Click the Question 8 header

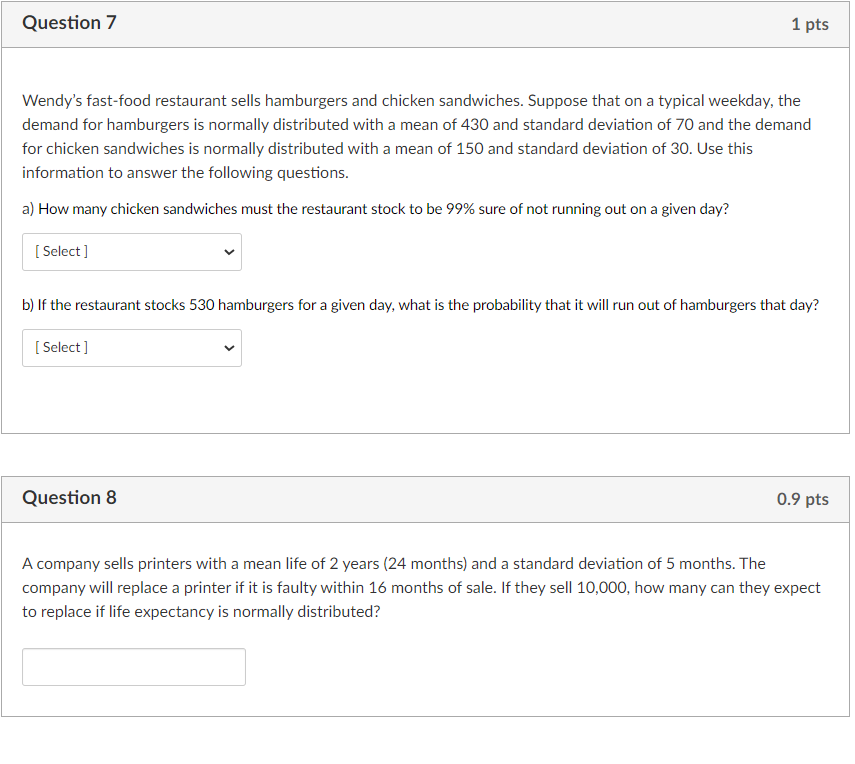[x=69, y=497]
